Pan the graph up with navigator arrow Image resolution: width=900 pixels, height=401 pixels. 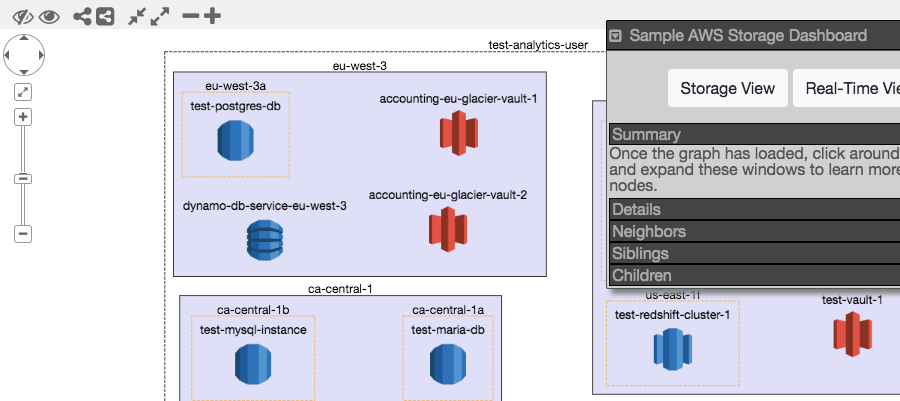[24, 38]
